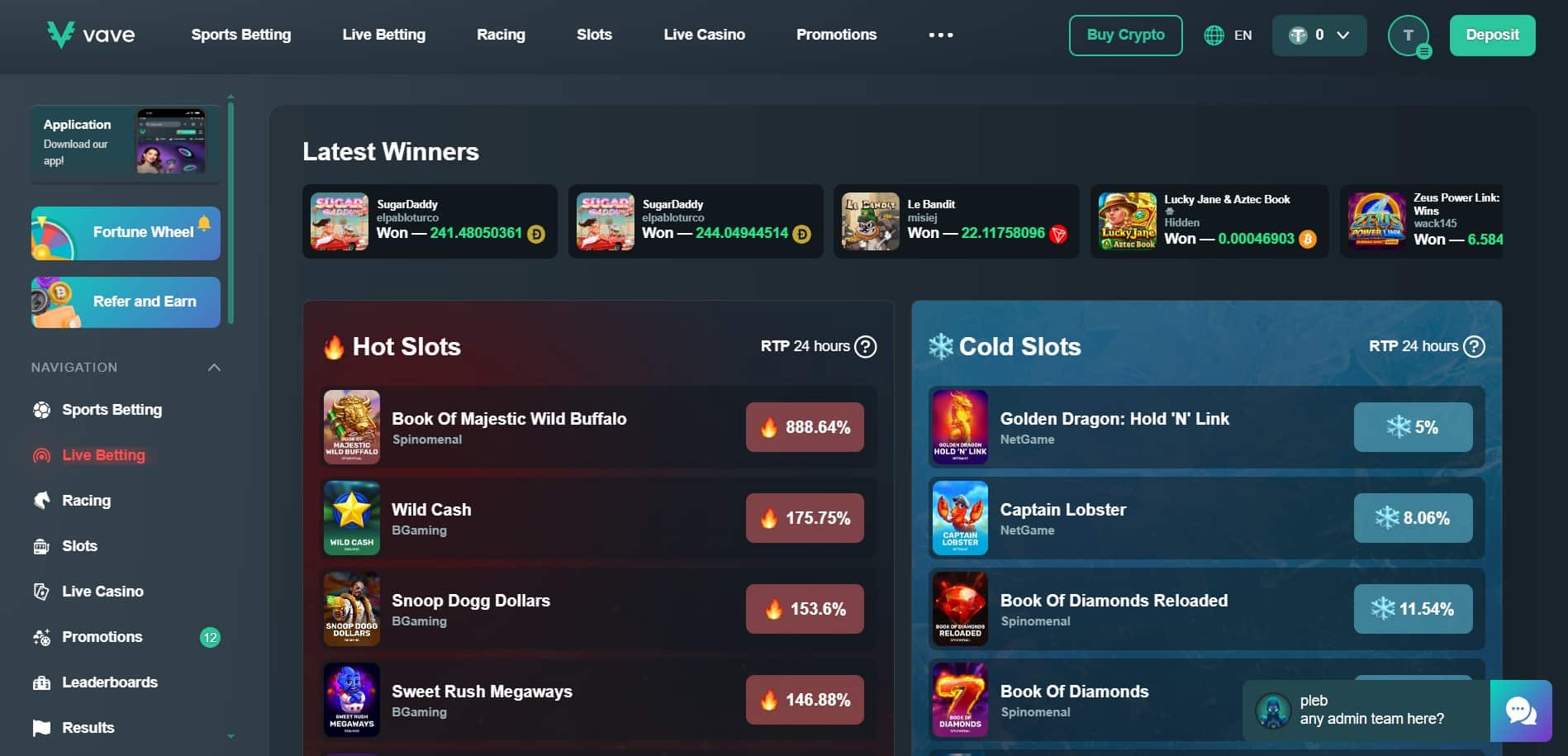Click the T user avatar icon
1568x756 pixels.
pyautogui.click(x=1409, y=36)
